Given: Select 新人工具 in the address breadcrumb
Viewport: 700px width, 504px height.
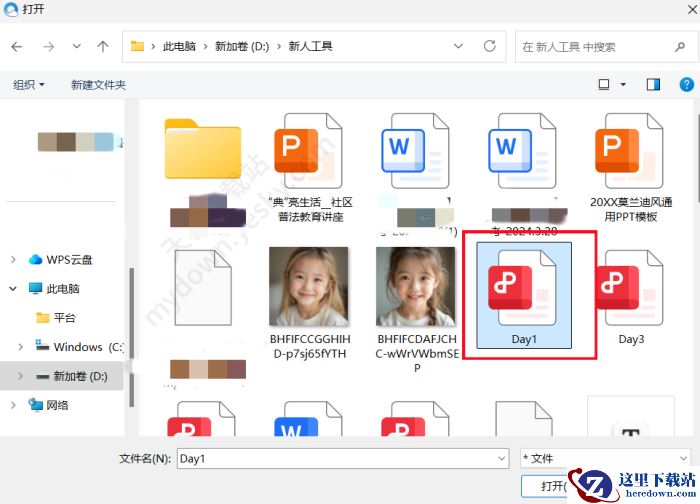Looking at the screenshot, I should tap(310, 46).
